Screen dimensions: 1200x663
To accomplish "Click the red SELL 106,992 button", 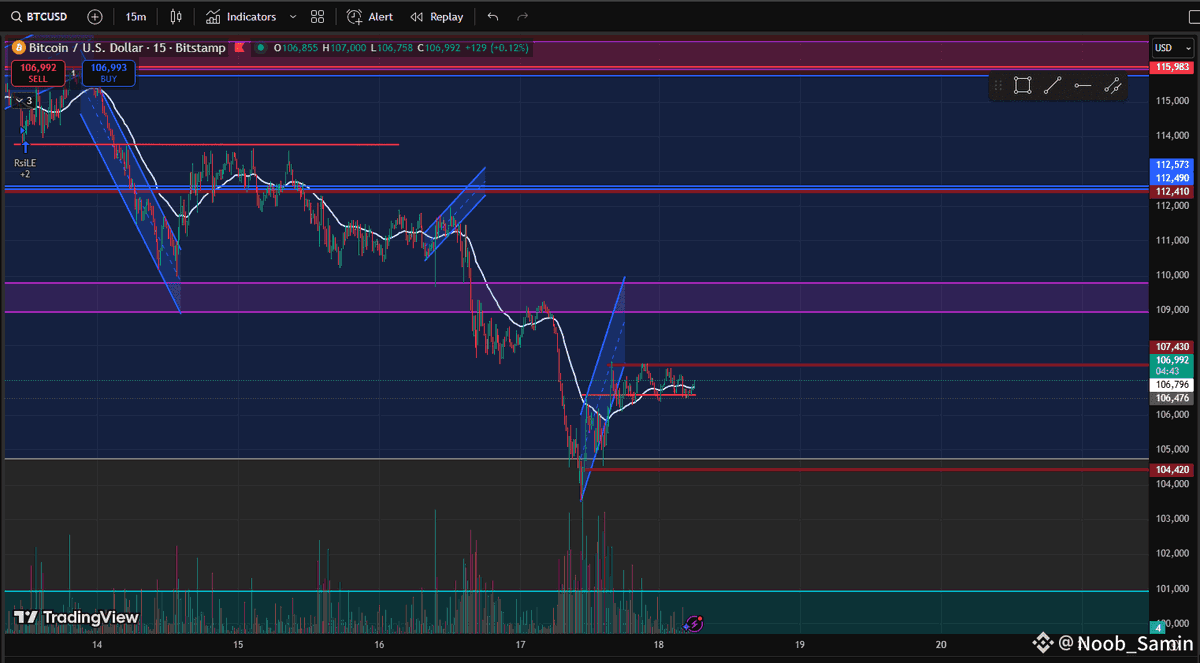I will tap(37, 72).
